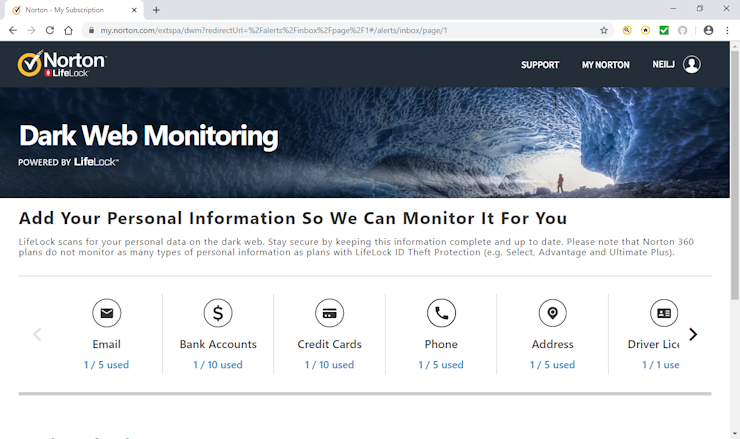Click the scrollbar up arrow

[735, 46]
